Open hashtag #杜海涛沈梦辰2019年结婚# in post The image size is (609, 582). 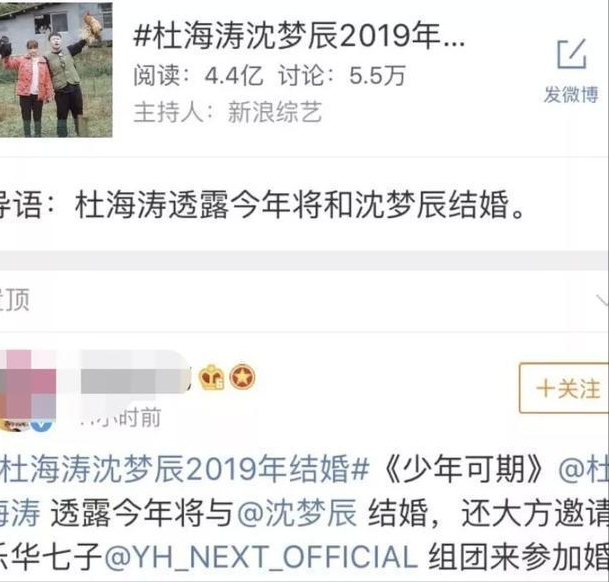pos(184,469)
